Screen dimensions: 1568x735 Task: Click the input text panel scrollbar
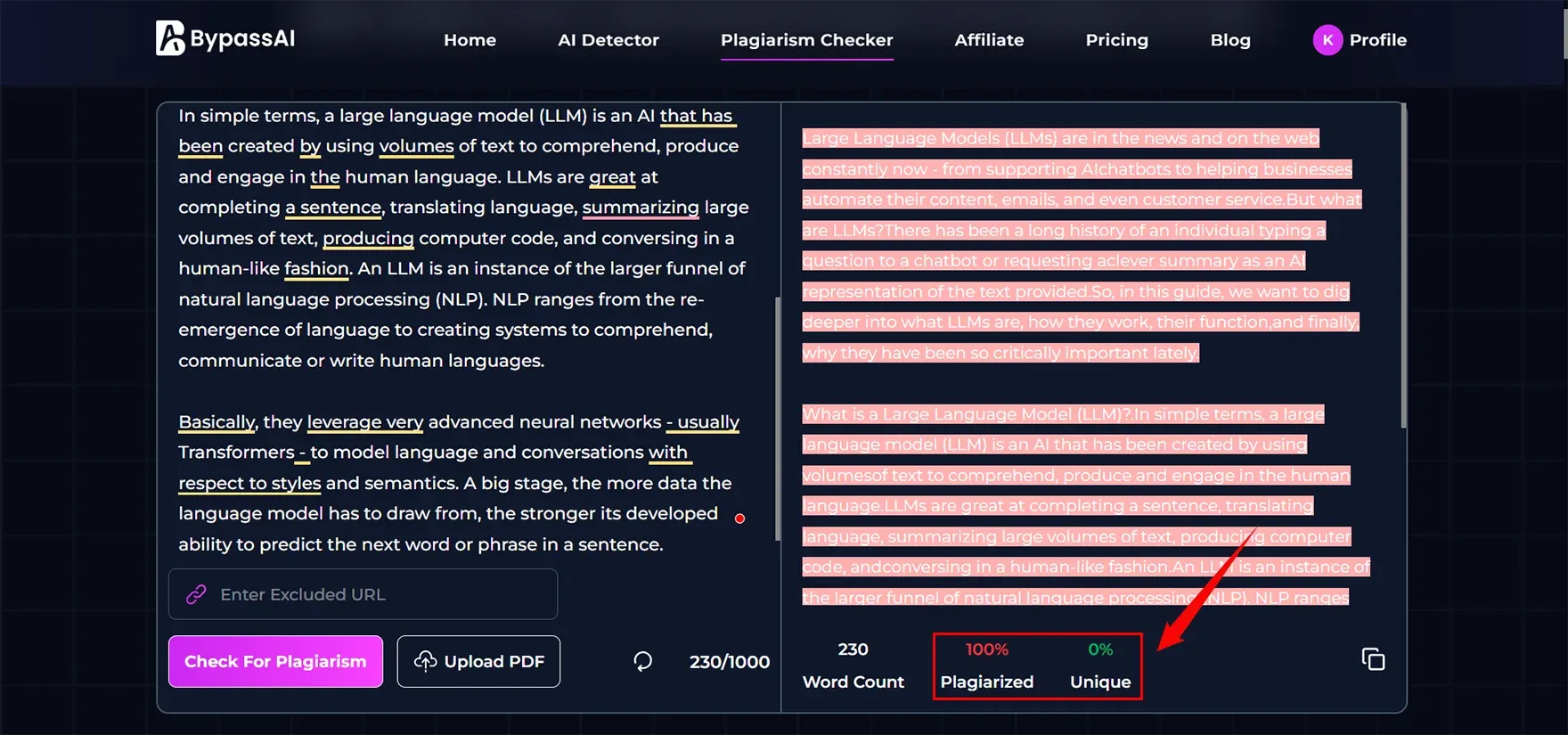pyautogui.click(x=778, y=419)
